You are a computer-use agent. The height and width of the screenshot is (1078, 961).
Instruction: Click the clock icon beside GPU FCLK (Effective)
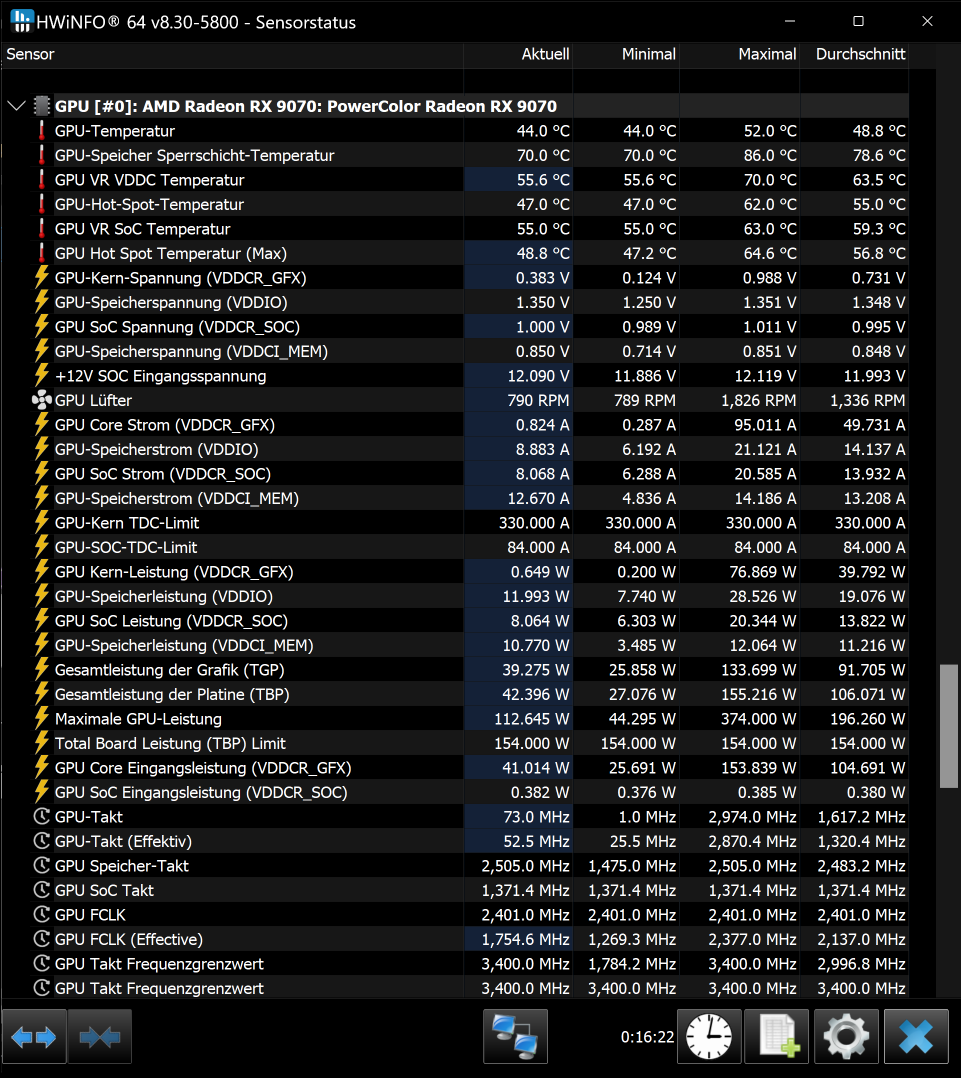tap(42, 939)
